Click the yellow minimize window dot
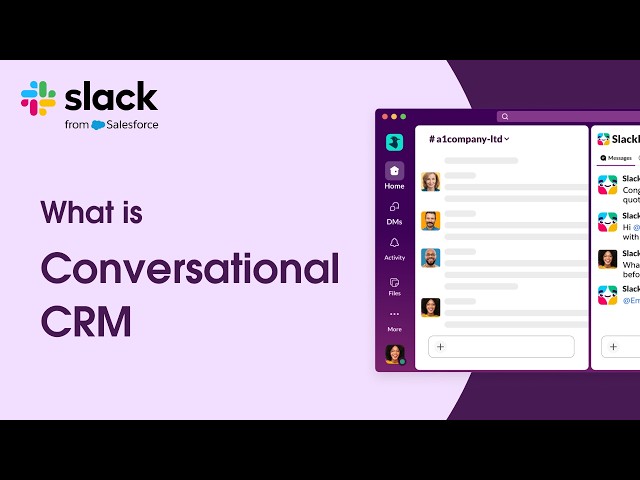Viewport: 640px width, 480px height. tap(394, 117)
